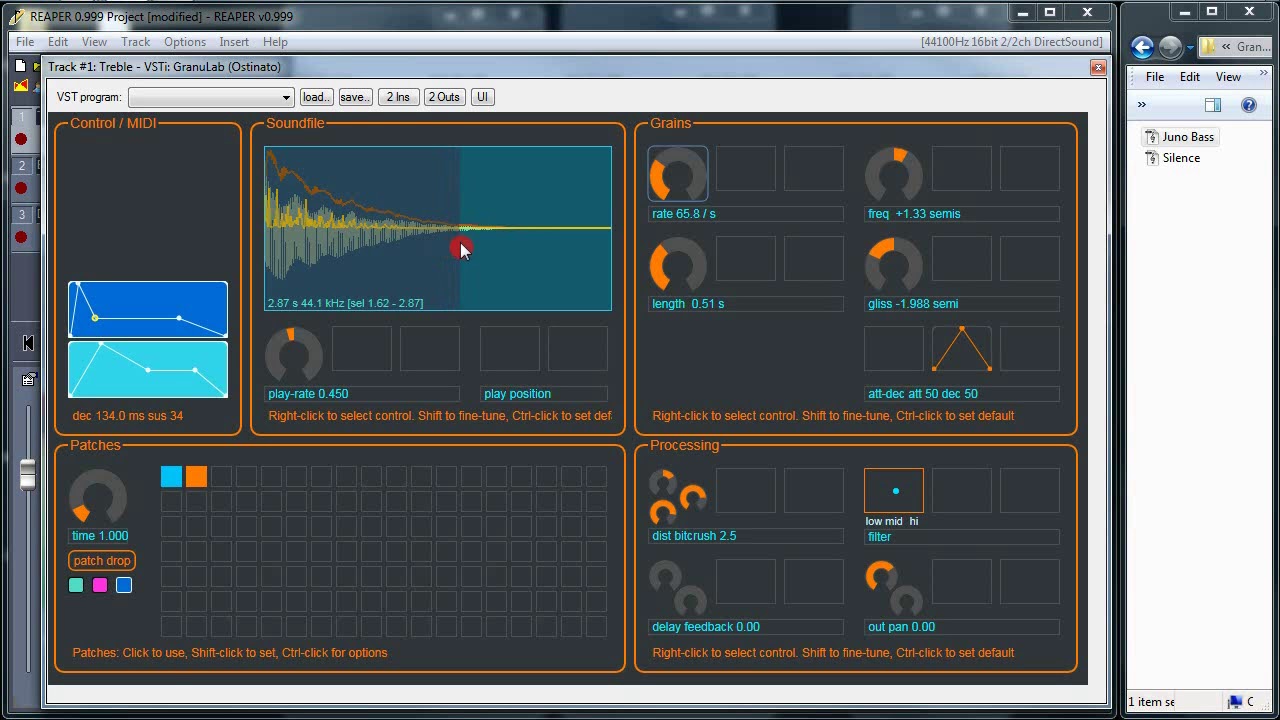Click the play-rate 0.450 value field
The width and height of the screenshot is (1280, 720).
coord(362,394)
